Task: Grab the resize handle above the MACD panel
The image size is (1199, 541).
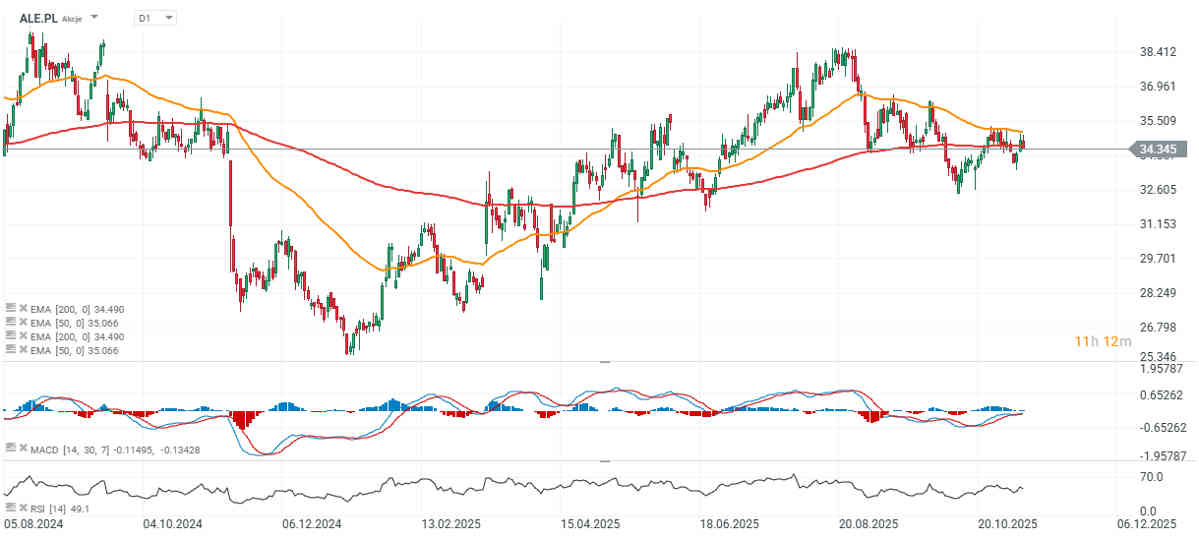Action: coord(603,361)
